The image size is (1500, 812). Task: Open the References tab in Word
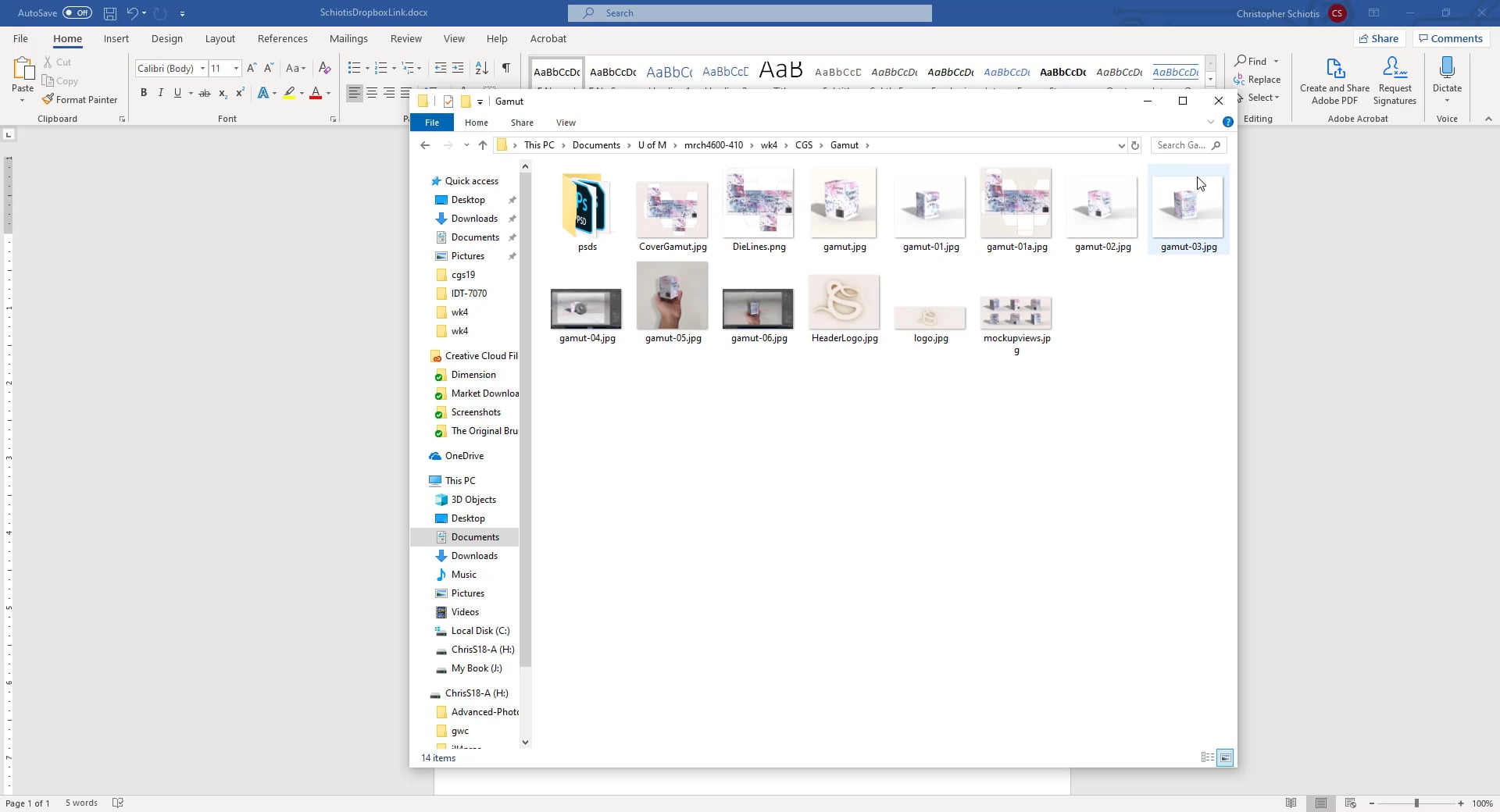(x=283, y=38)
